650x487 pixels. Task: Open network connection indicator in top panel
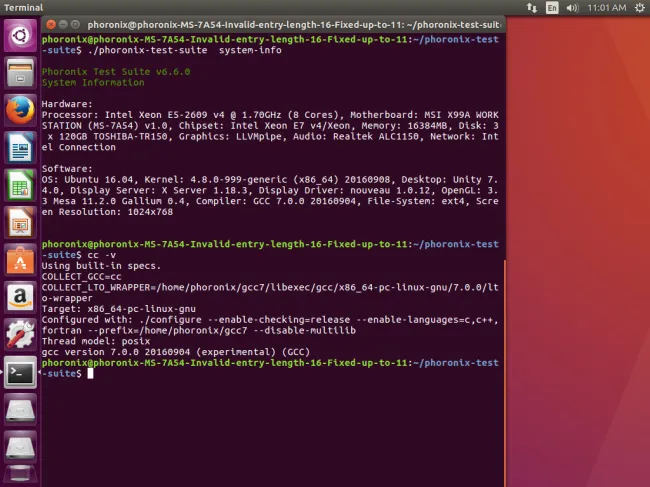pyautogui.click(x=531, y=7)
